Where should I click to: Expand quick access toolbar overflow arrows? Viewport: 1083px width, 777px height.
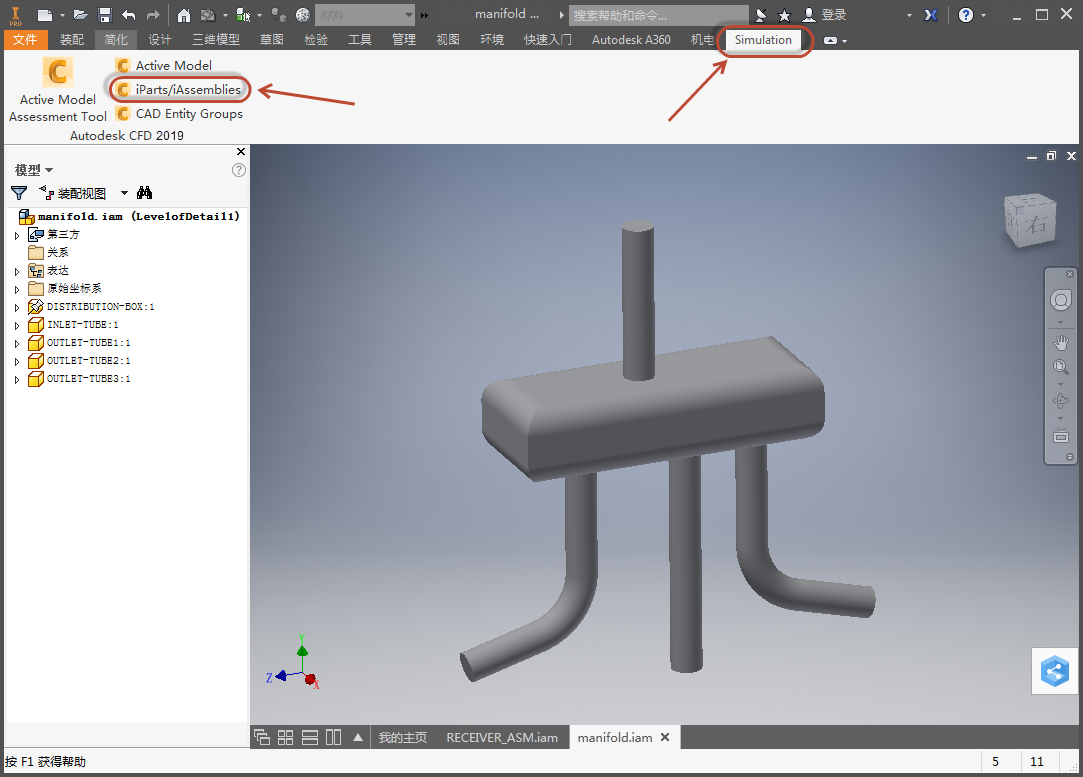coord(424,15)
